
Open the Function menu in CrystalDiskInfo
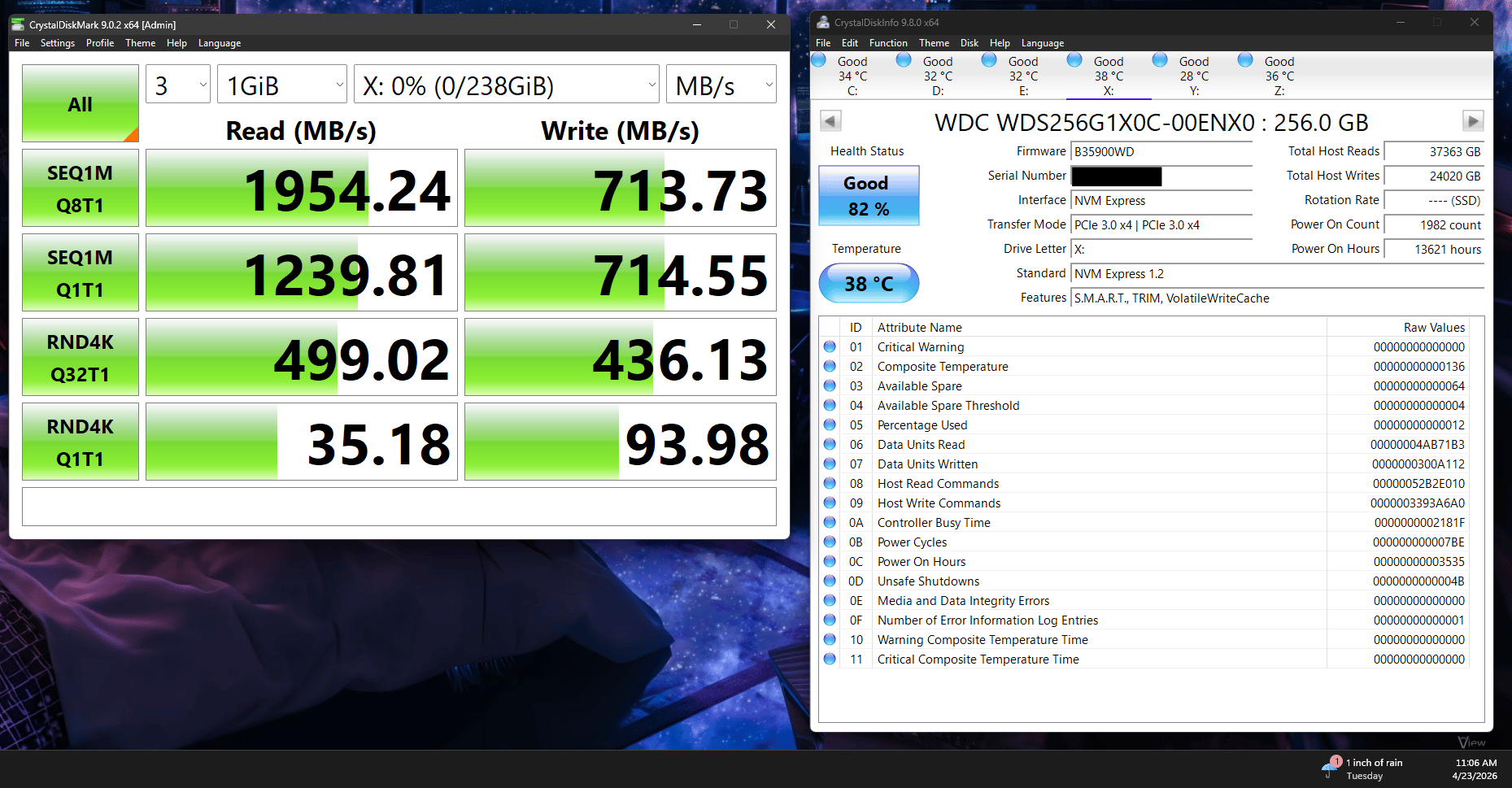pos(888,43)
